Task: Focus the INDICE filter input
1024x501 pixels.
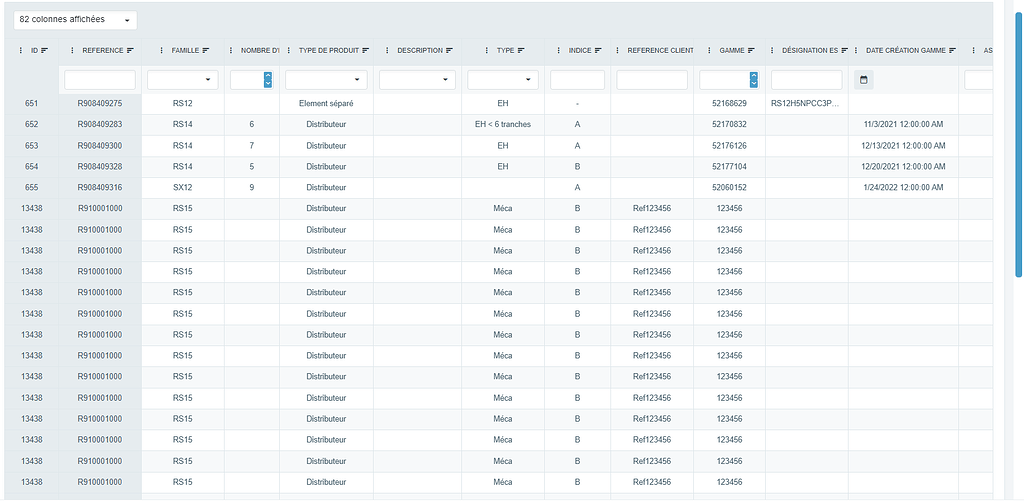Action: [577, 80]
